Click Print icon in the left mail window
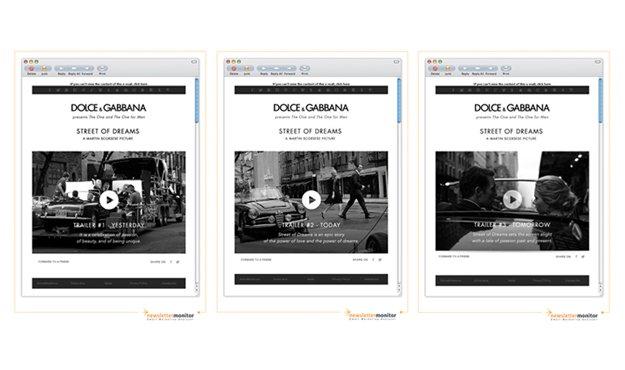Image resolution: width=625 pixels, height=370 pixels. click(102, 69)
